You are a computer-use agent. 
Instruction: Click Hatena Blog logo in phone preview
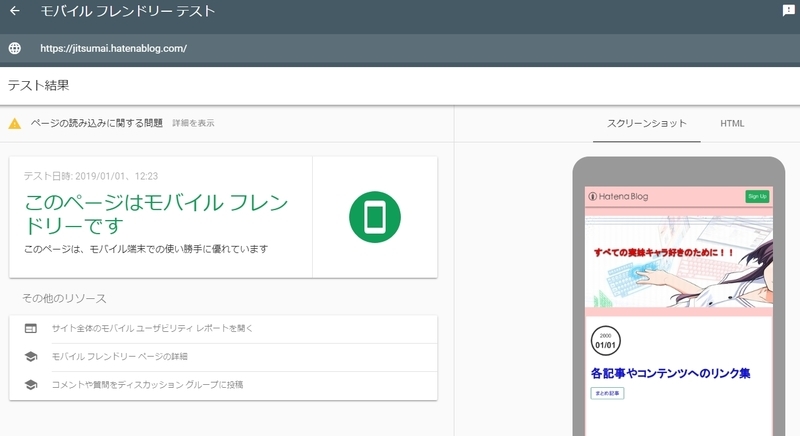click(x=618, y=196)
